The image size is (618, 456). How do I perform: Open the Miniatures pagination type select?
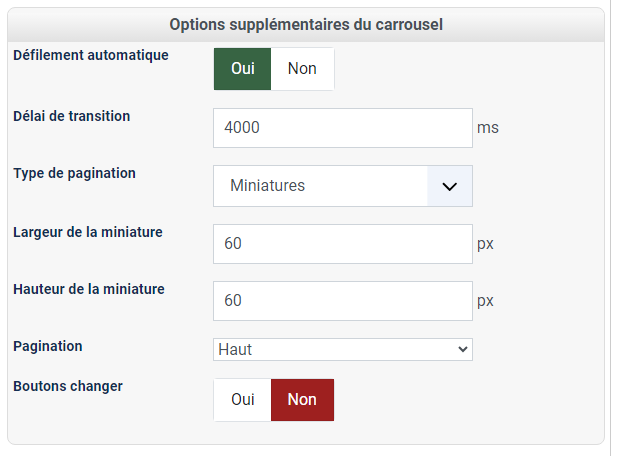[321, 186]
